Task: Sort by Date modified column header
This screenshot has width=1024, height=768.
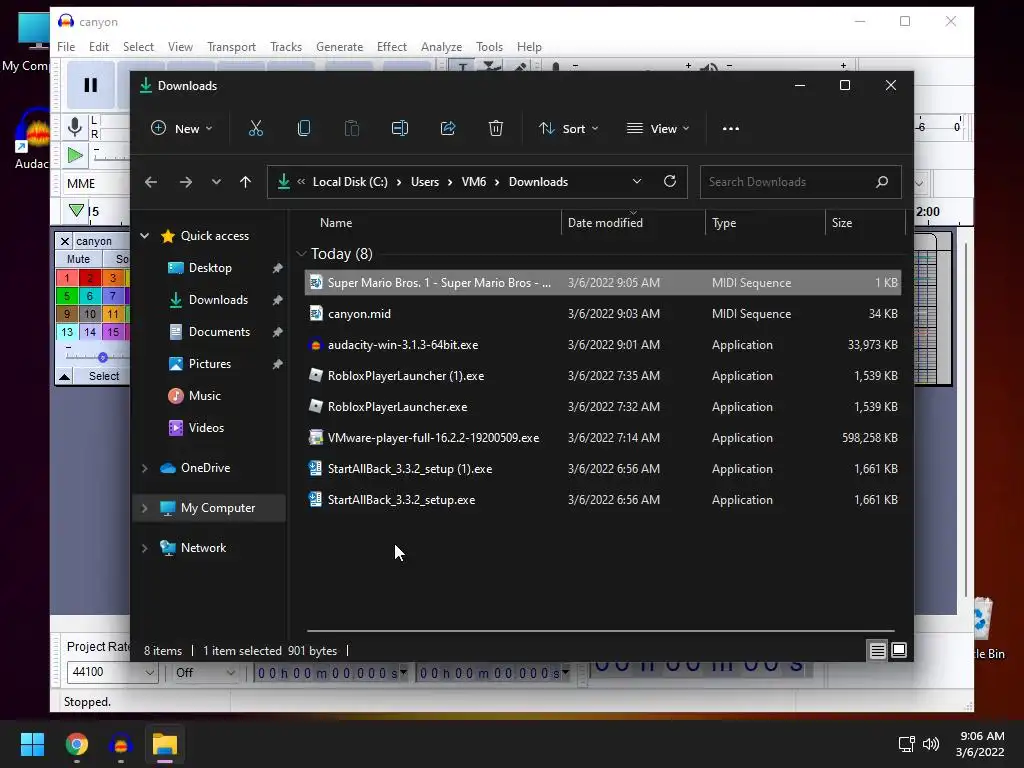Action: (633, 223)
